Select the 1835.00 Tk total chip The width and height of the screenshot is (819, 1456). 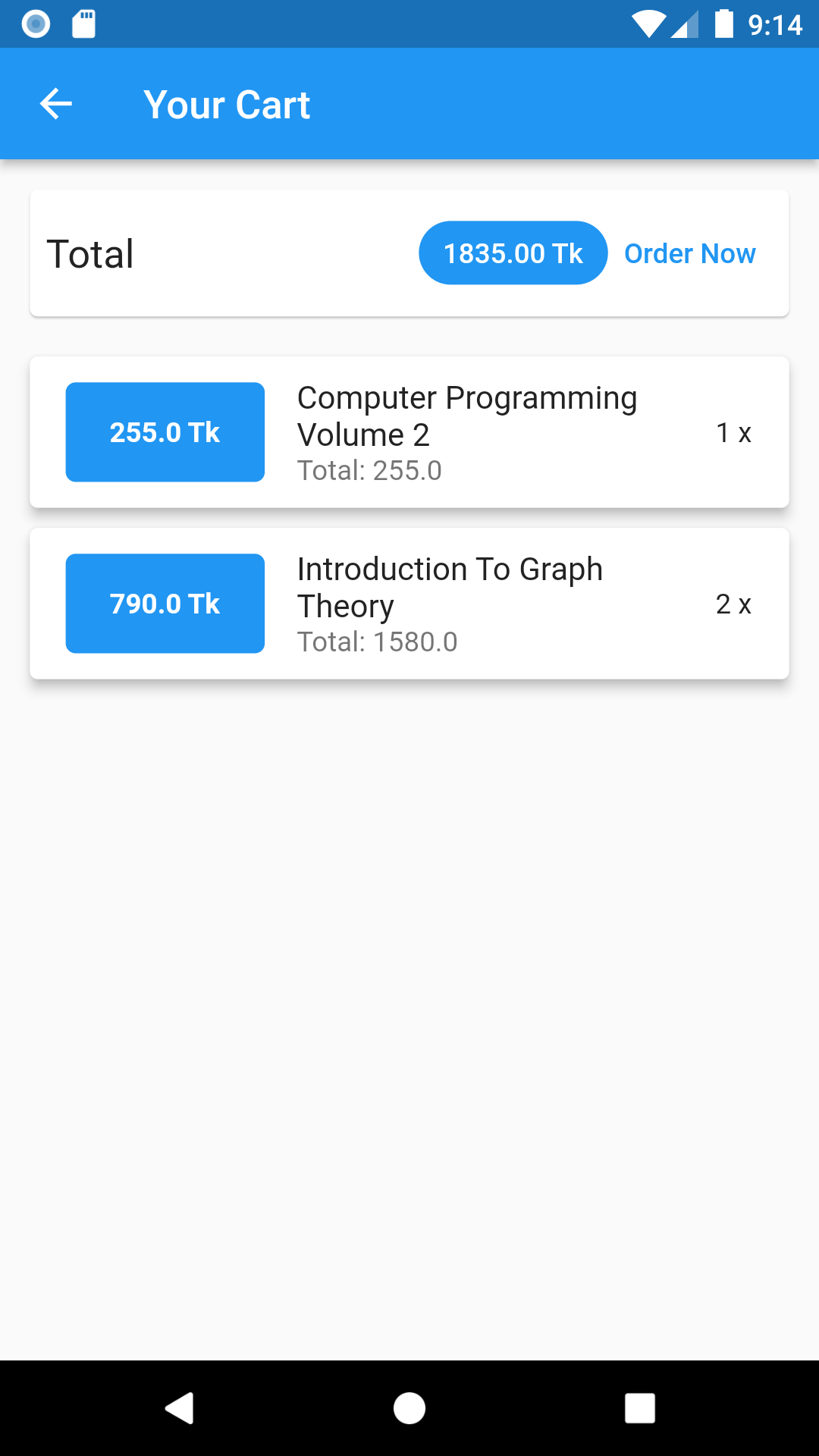click(513, 253)
